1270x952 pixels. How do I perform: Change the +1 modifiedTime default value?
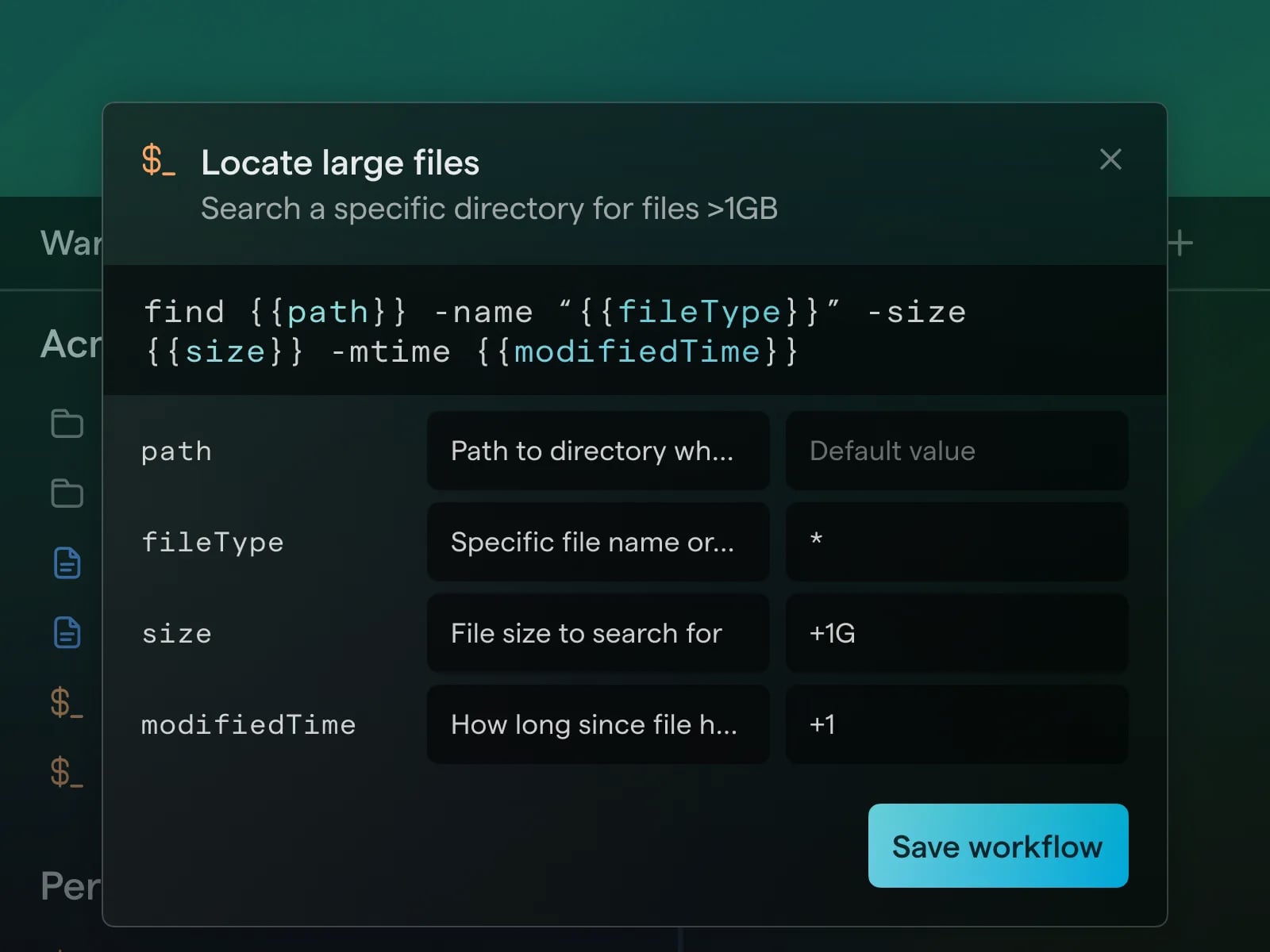point(956,724)
